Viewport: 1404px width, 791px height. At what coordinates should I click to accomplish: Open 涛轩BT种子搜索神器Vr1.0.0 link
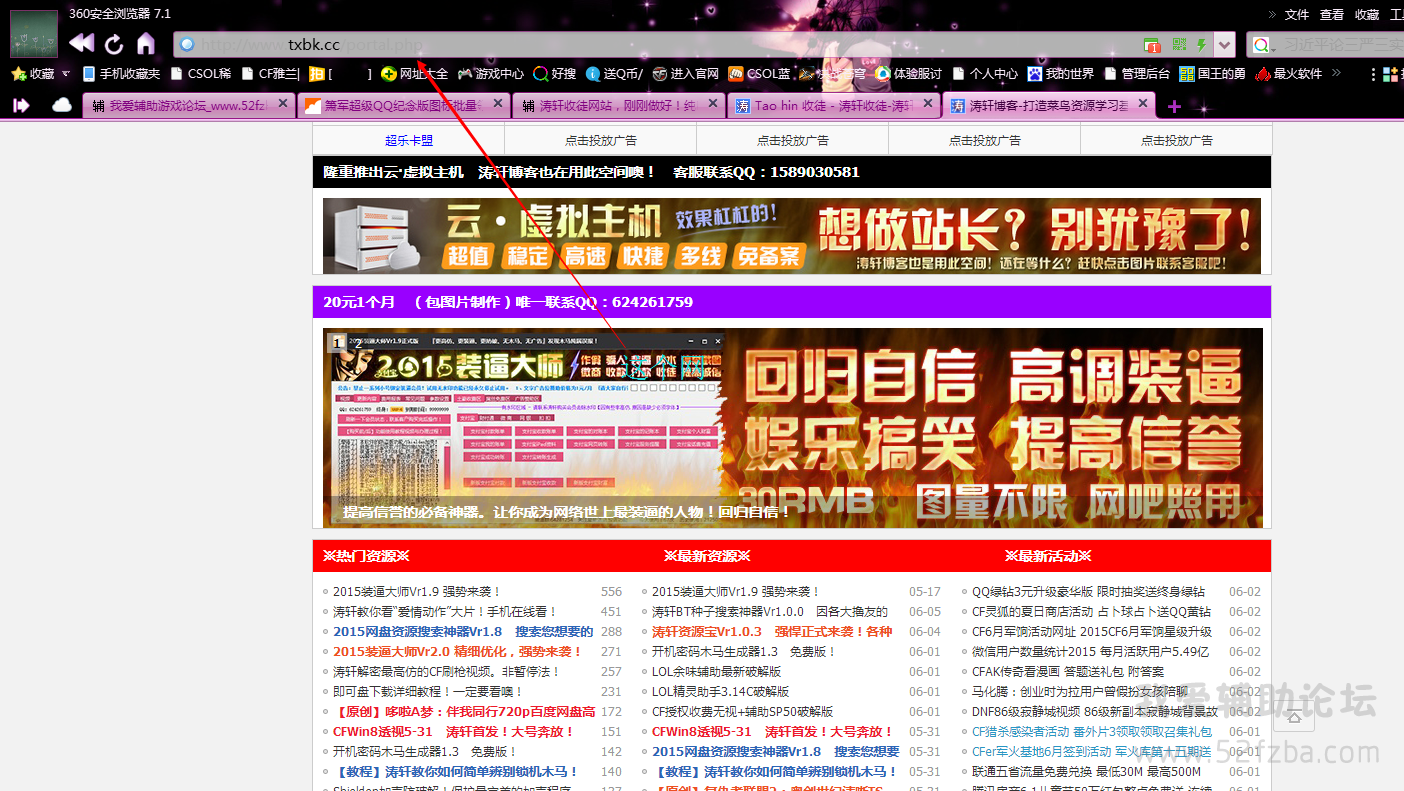pos(770,612)
